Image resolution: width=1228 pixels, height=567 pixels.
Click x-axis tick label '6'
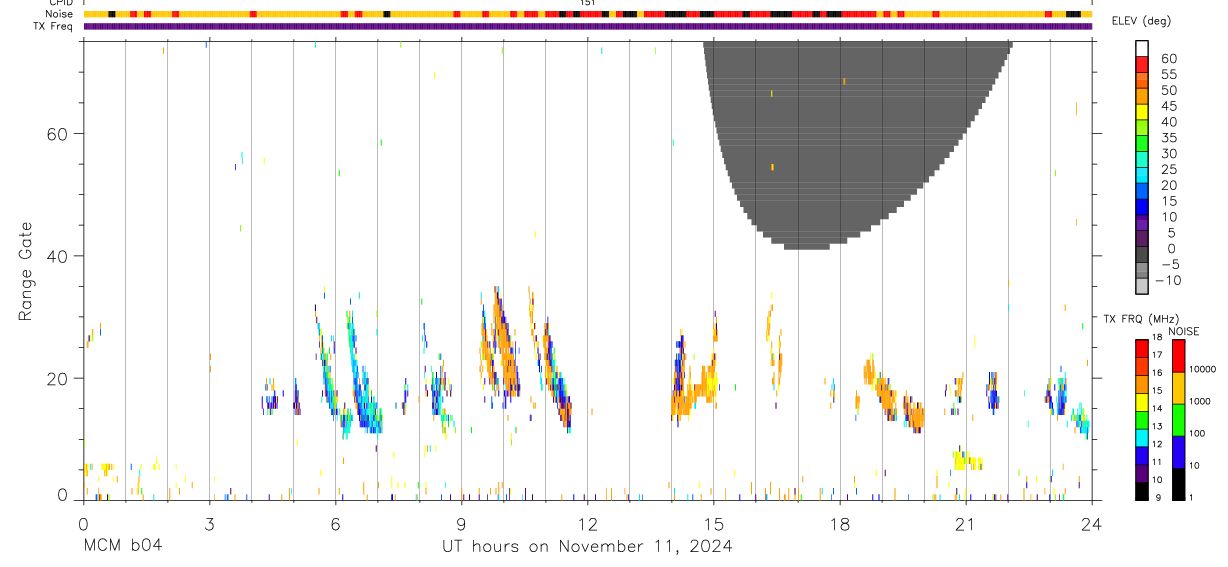coord(335,523)
